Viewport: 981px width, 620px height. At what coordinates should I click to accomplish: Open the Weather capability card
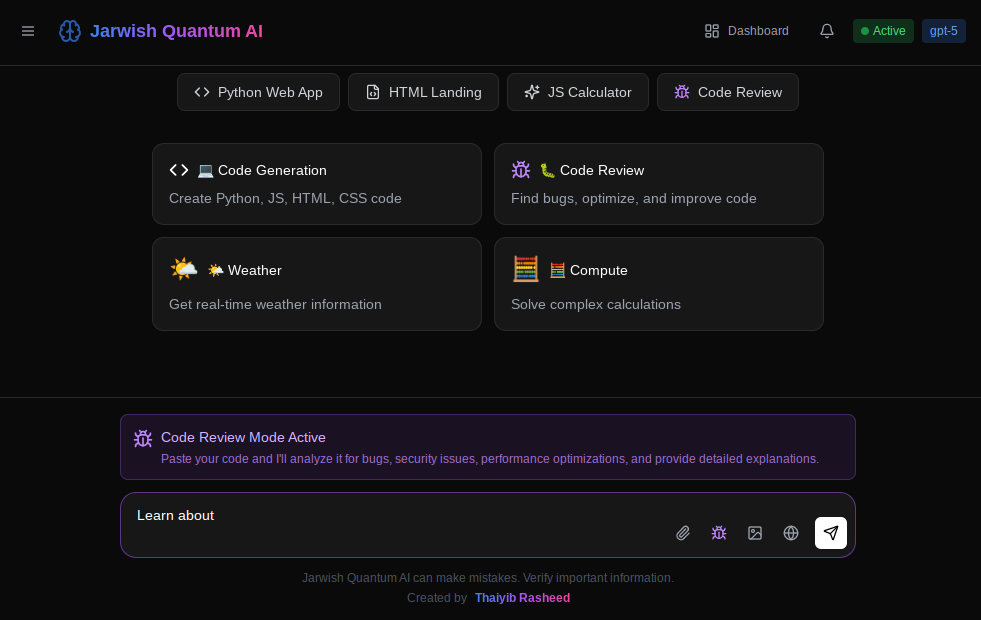[317, 284]
